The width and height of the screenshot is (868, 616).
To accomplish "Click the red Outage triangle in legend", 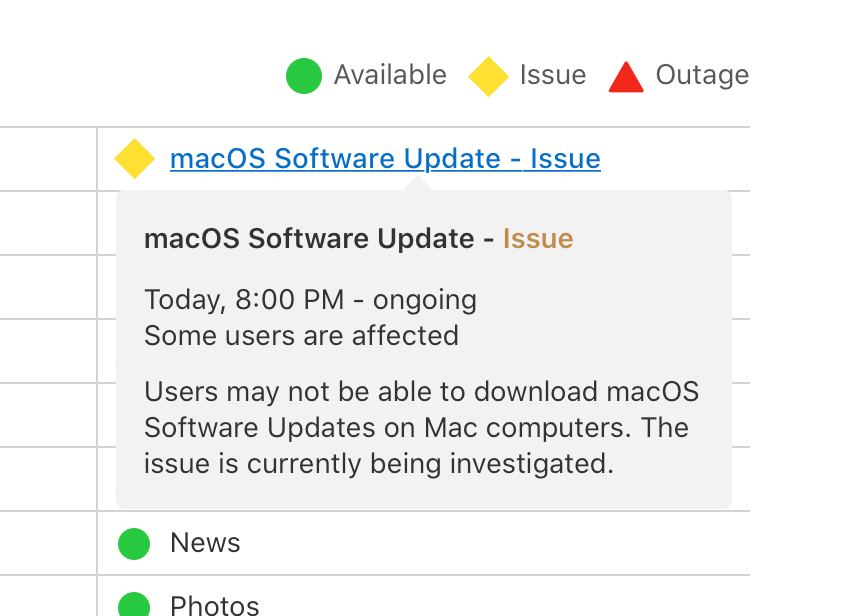I will click(626, 77).
